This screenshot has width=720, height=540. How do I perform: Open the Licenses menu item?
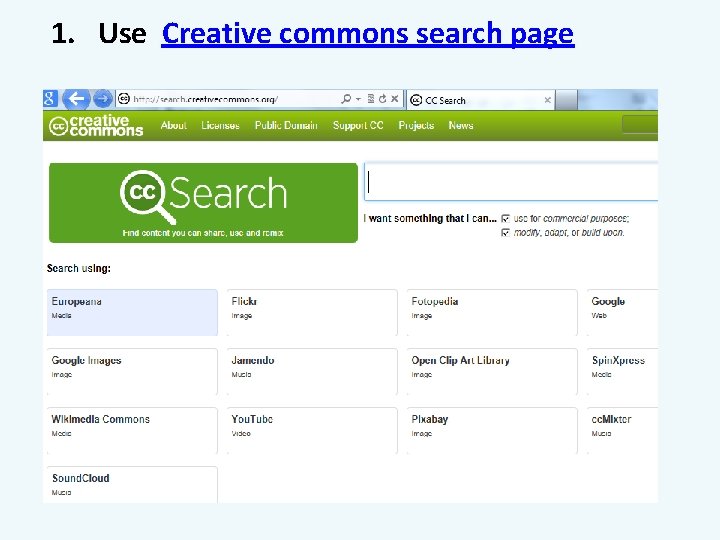(220, 125)
